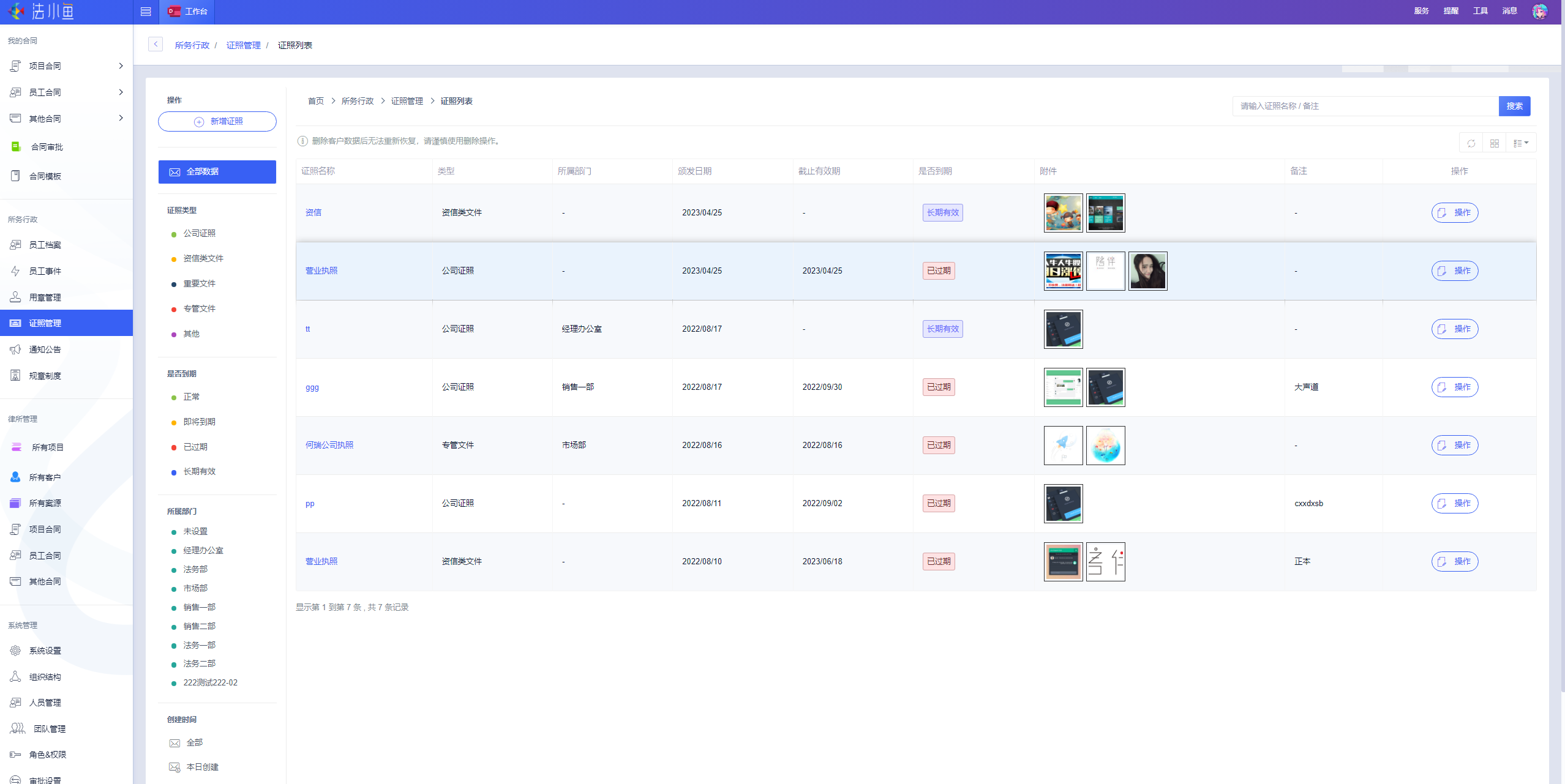Click the license name search field

[x=1364, y=106]
